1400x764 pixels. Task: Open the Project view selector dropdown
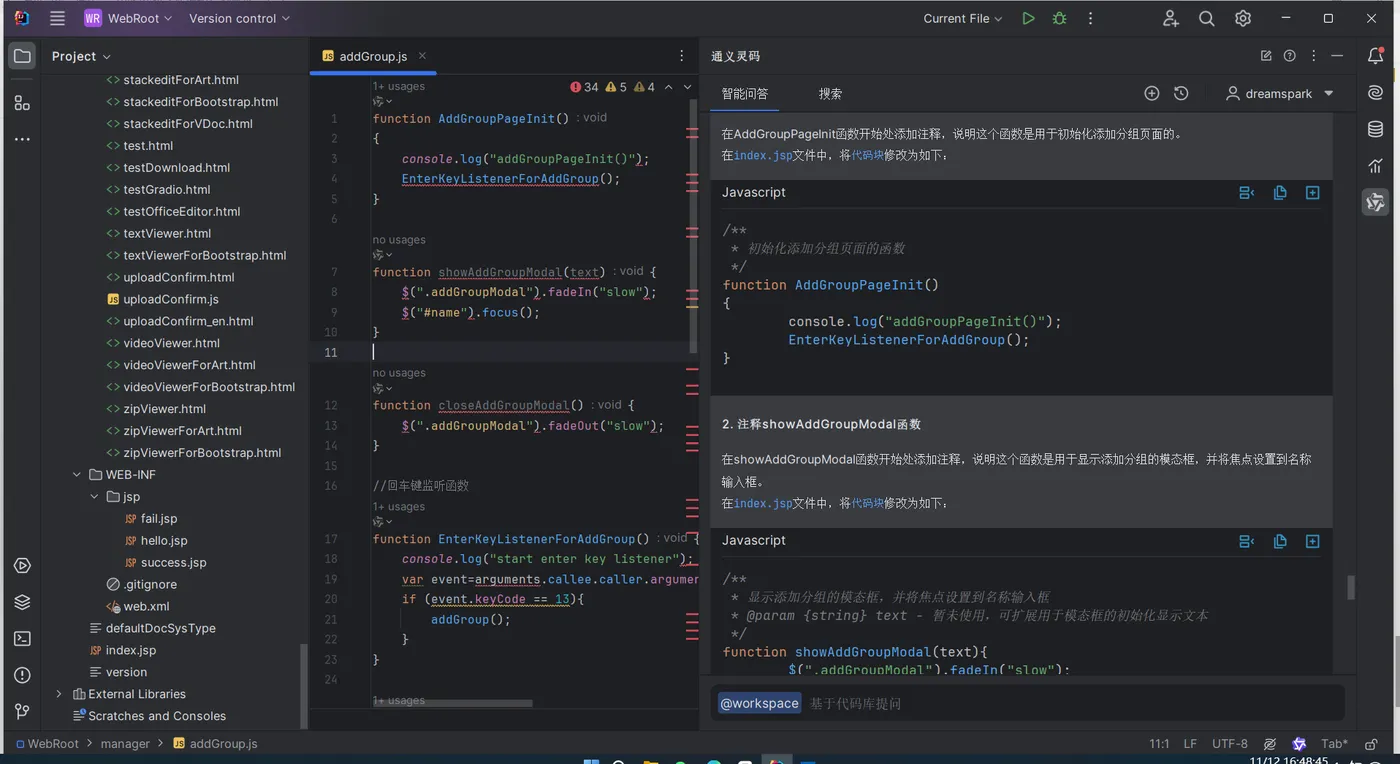pyautogui.click(x=81, y=56)
